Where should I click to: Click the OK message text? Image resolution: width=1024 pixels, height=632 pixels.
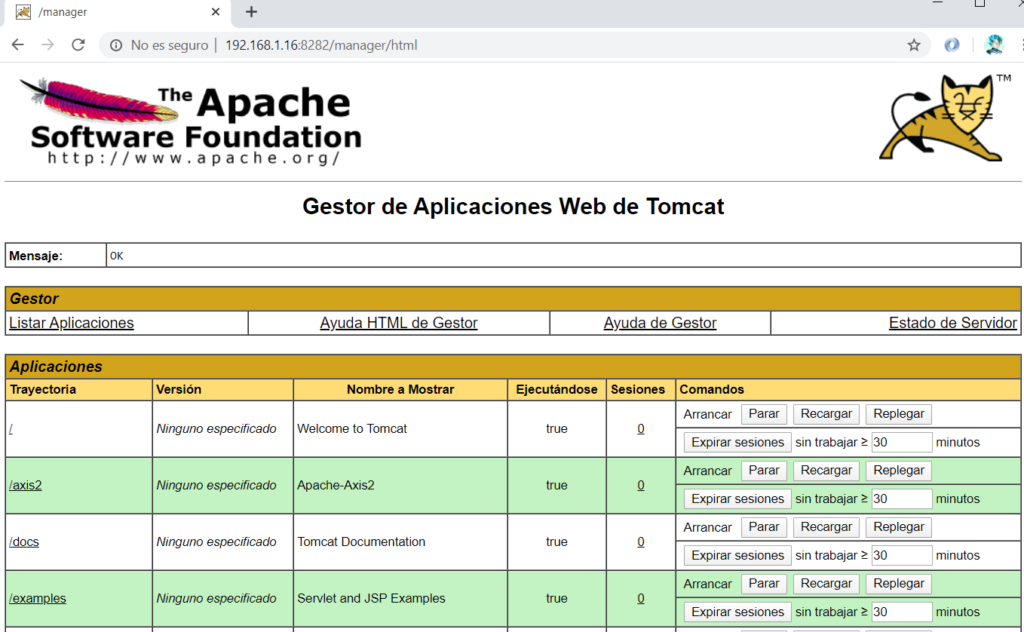click(116, 256)
